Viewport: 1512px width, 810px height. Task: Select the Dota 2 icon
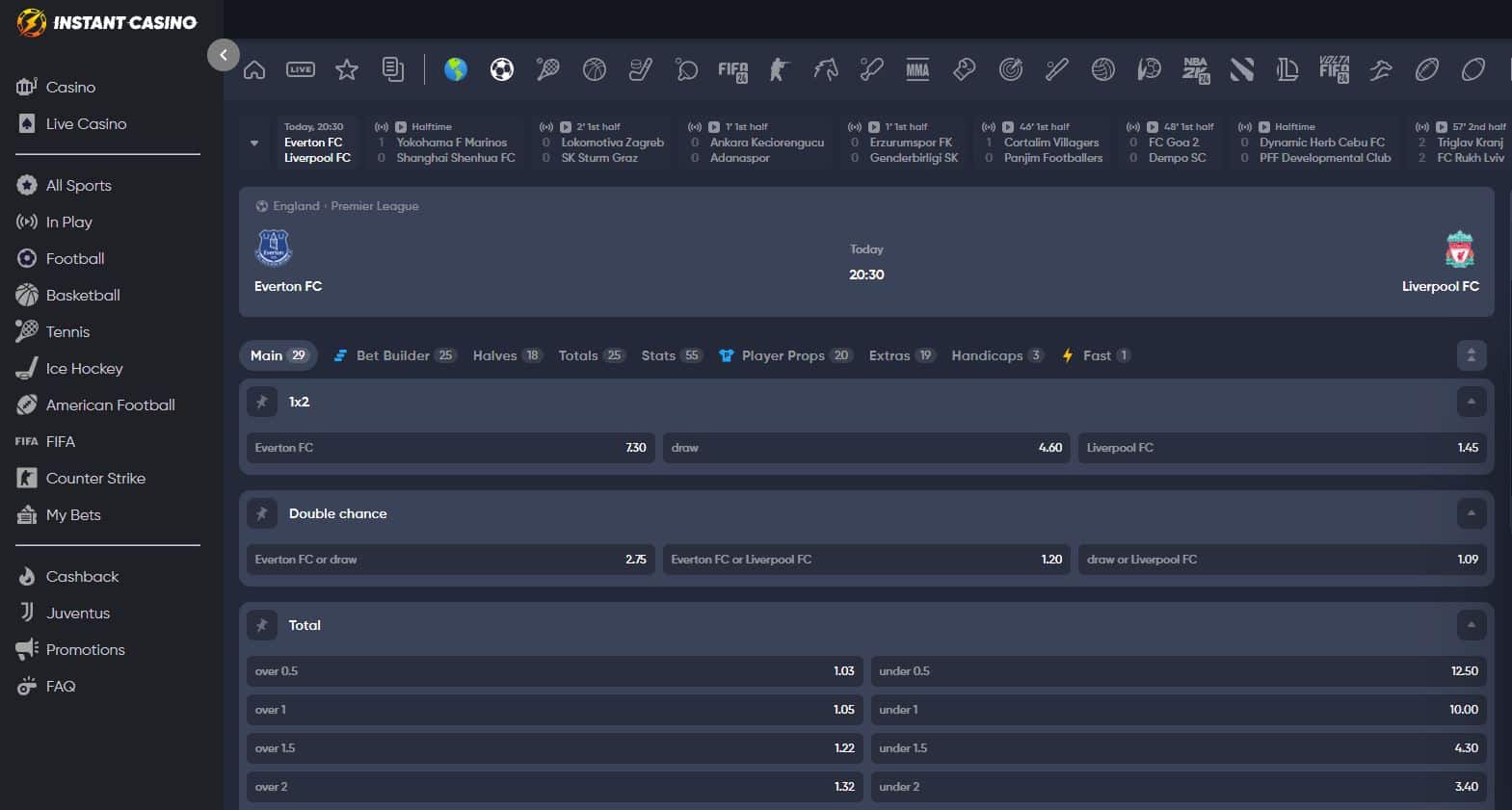pos(1242,69)
